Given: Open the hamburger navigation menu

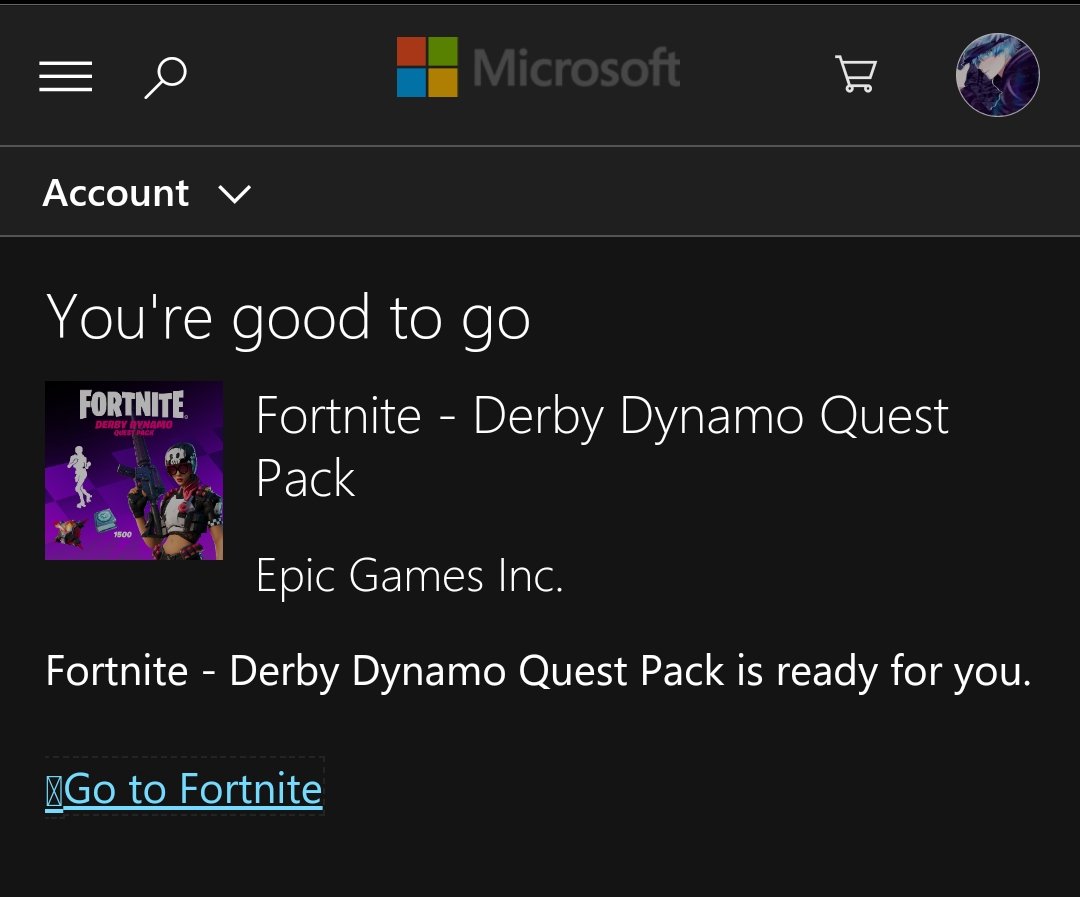Looking at the screenshot, I should pos(65,76).
